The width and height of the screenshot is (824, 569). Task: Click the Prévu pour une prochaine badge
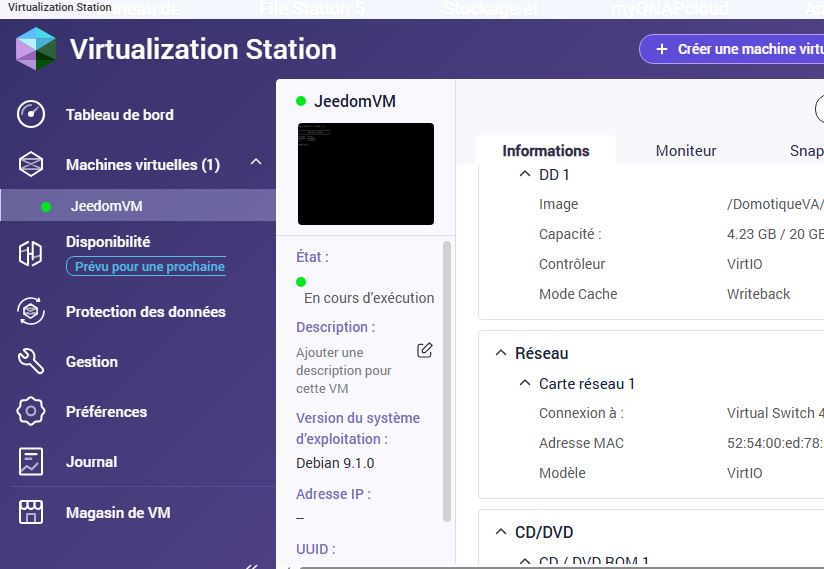146,266
